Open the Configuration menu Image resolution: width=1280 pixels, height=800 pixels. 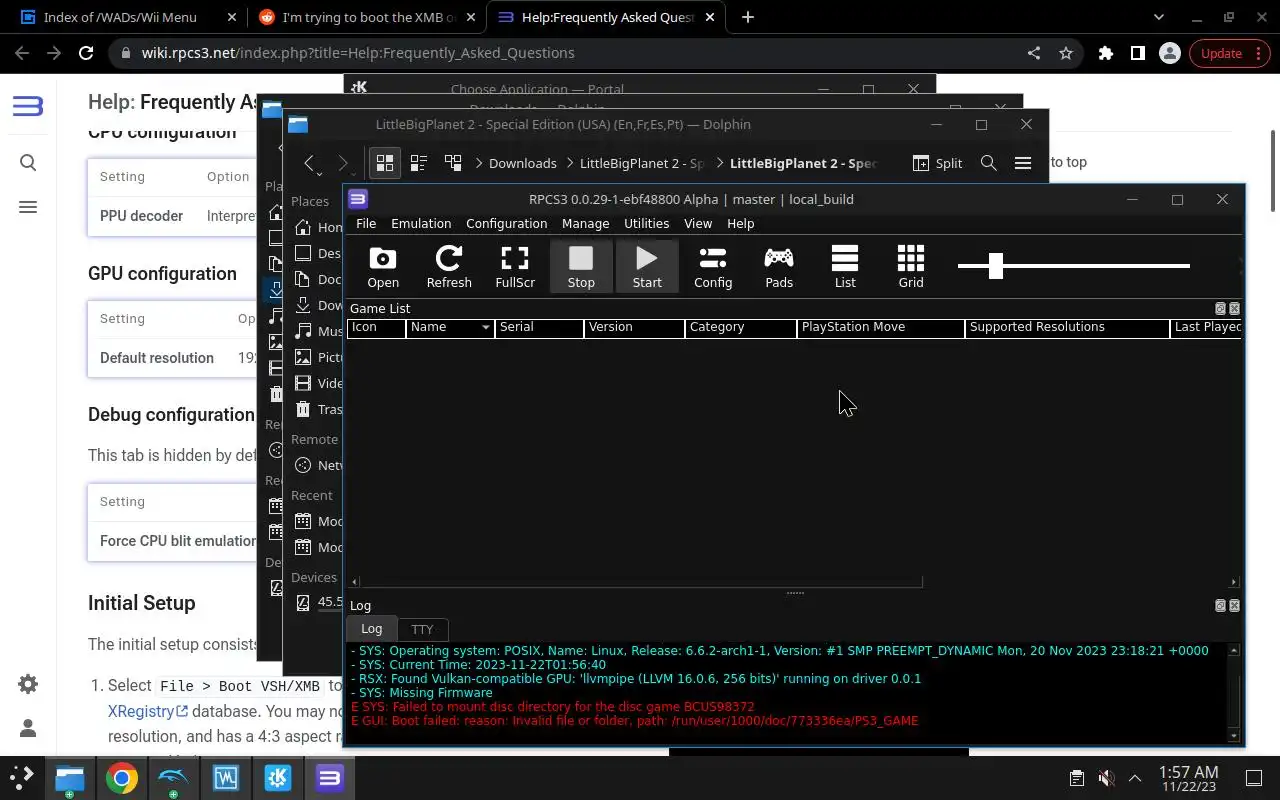click(x=506, y=223)
